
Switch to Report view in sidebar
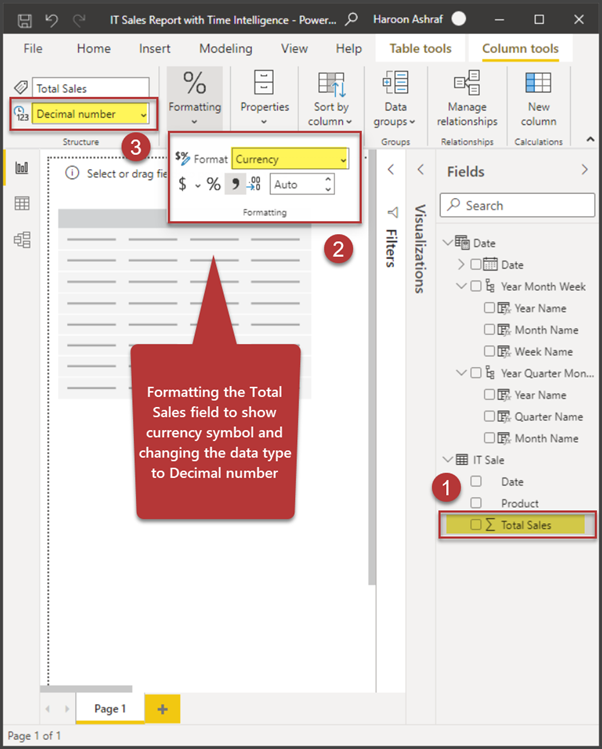(22, 168)
